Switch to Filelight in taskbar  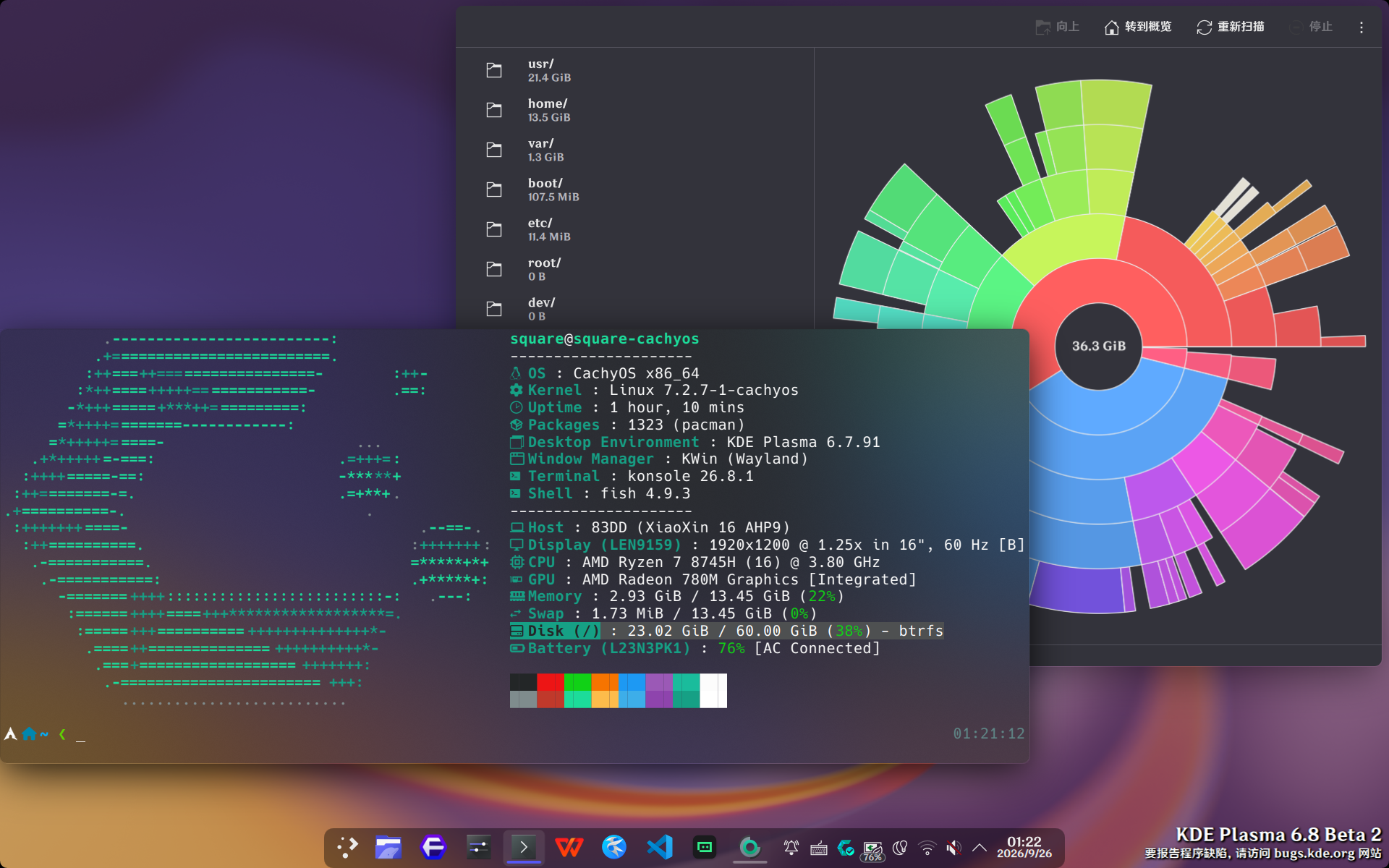click(749, 847)
